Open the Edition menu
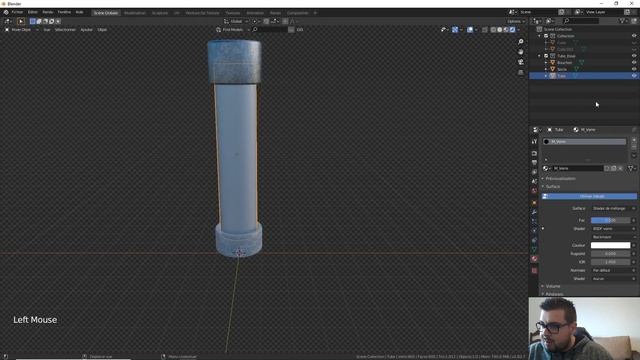The height and width of the screenshot is (360, 640). [33, 12]
